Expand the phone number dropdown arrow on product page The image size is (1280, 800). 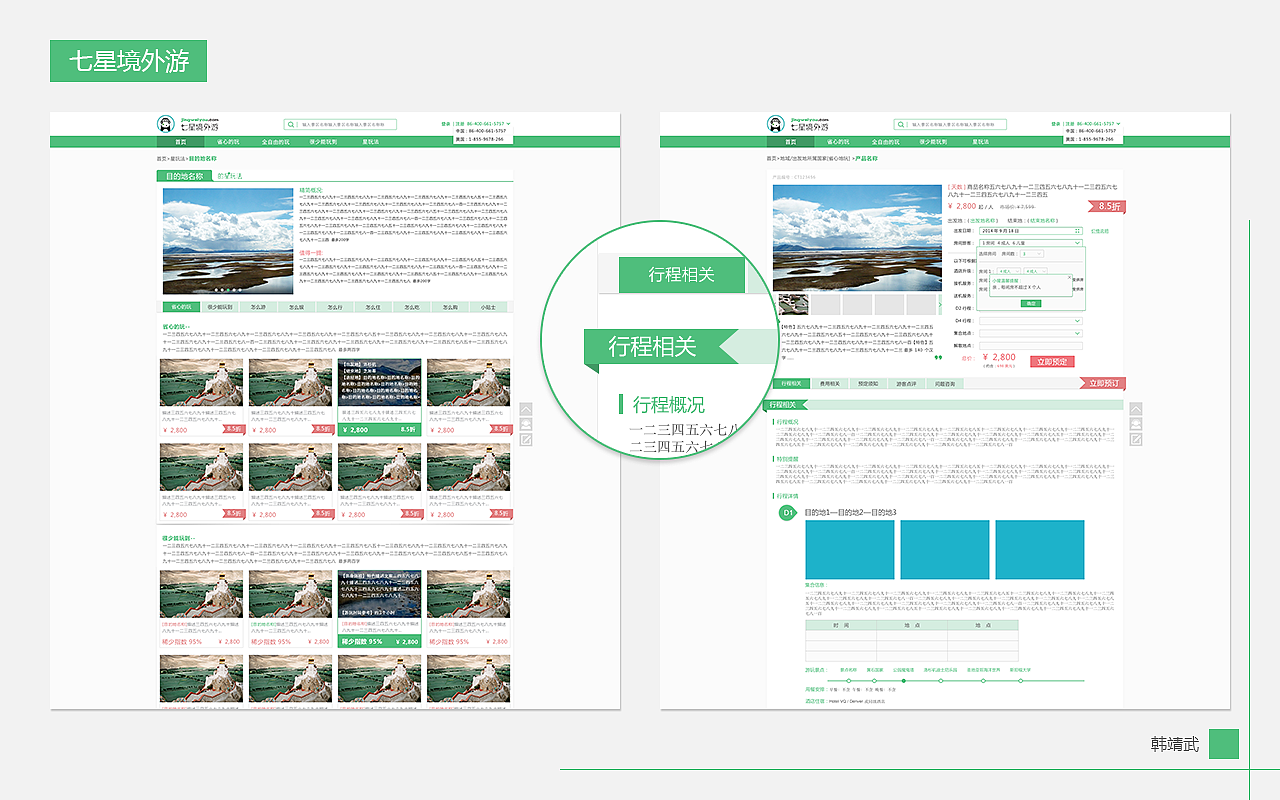[x=1118, y=124]
